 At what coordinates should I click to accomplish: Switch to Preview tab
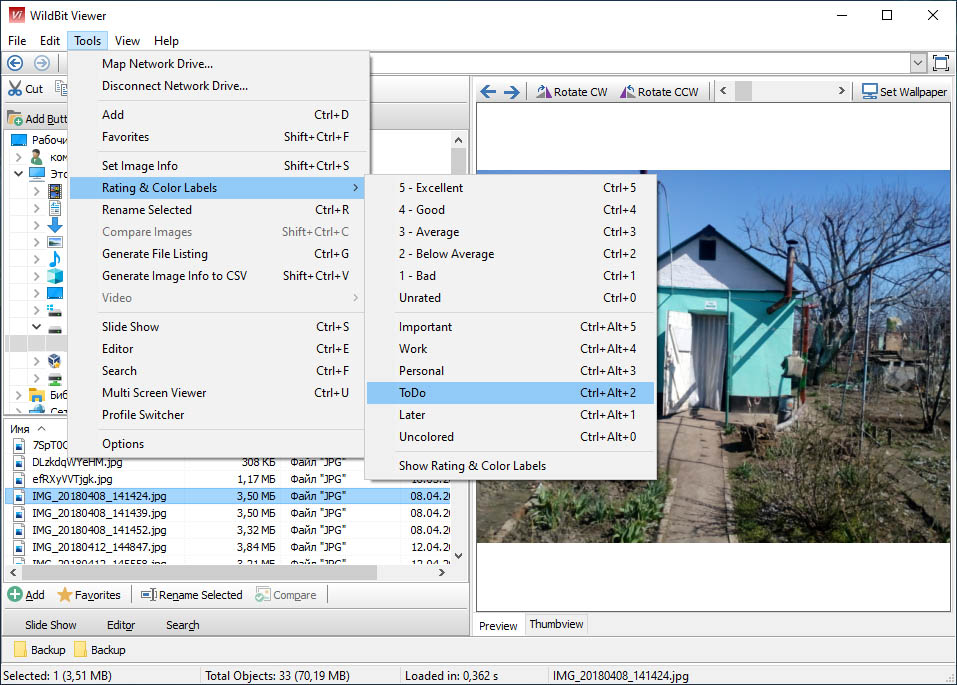[498, 625]
